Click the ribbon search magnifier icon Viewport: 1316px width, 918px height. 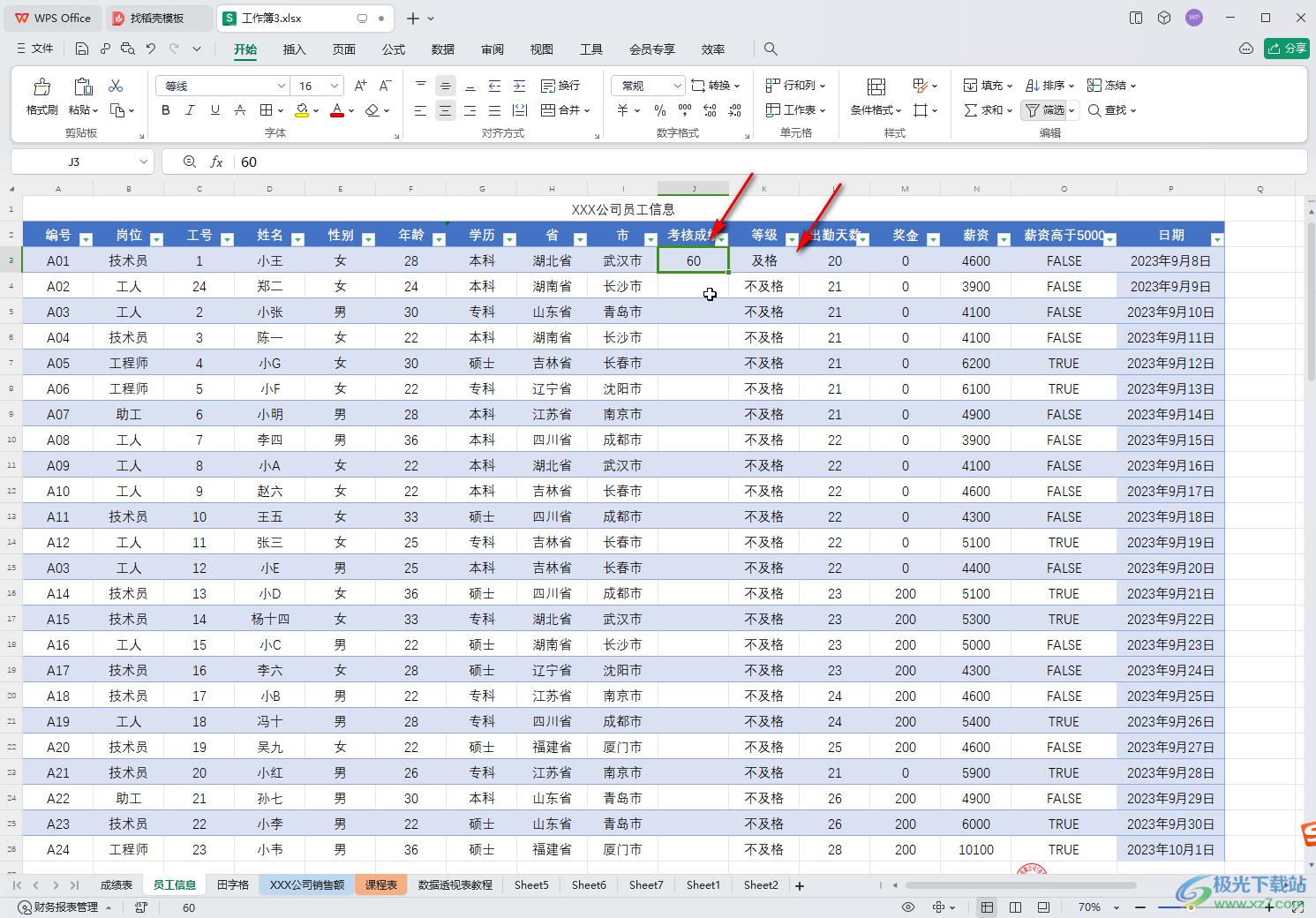(x=771, y=49)
